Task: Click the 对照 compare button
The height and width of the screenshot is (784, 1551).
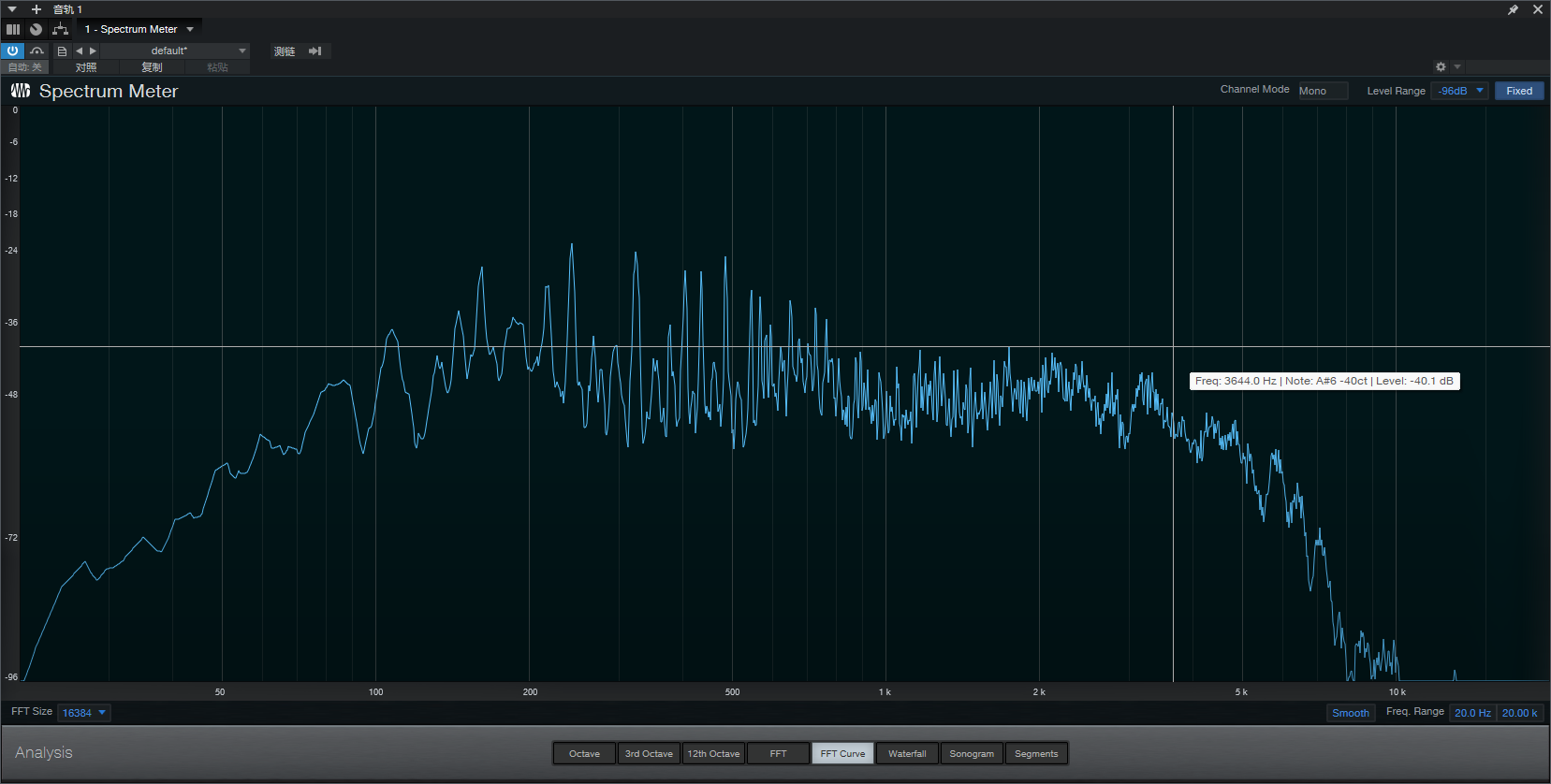Action: click(86, 67)
